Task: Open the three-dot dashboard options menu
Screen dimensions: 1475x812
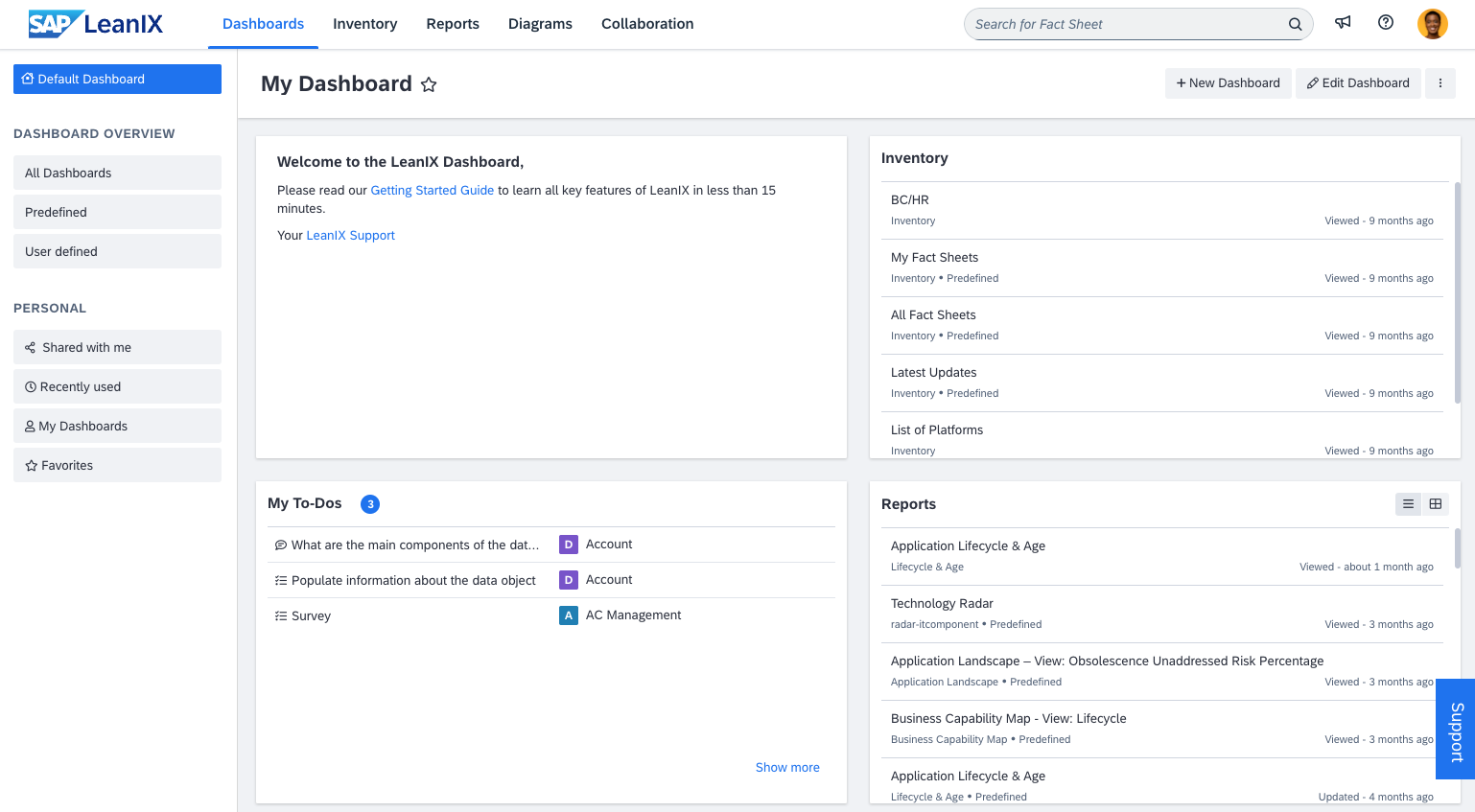Action: point(1440,83)
